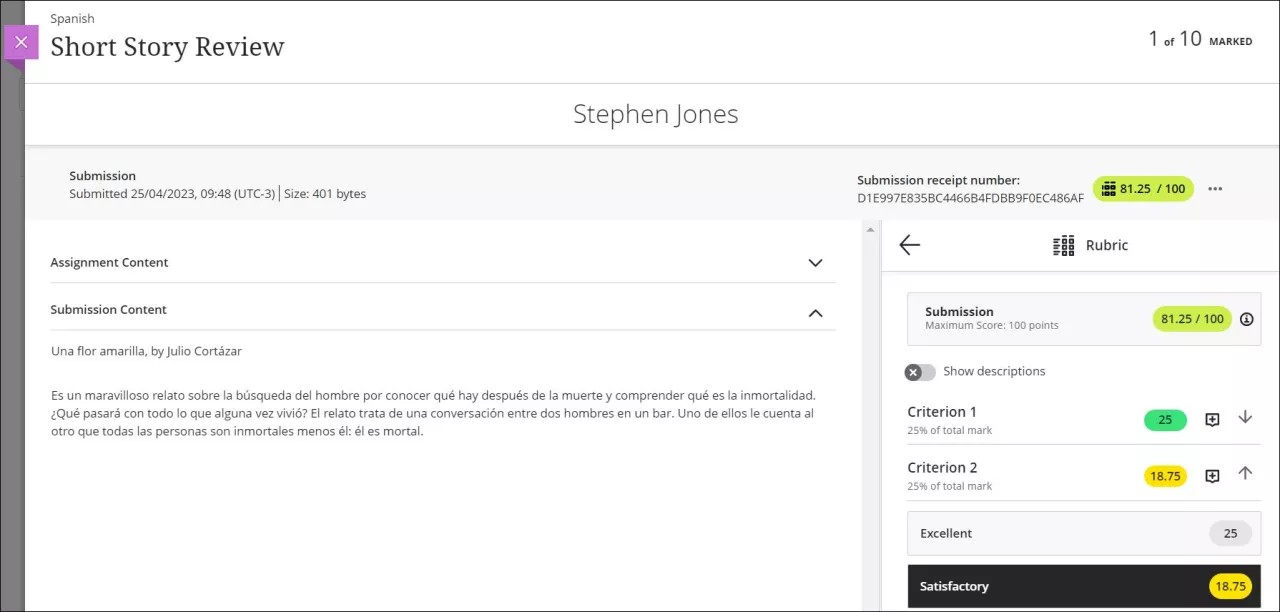Click the 81.25 / 100 grade pill in header
The width and height of the screenshot is (1280, 612).
tap(1143, 189)
